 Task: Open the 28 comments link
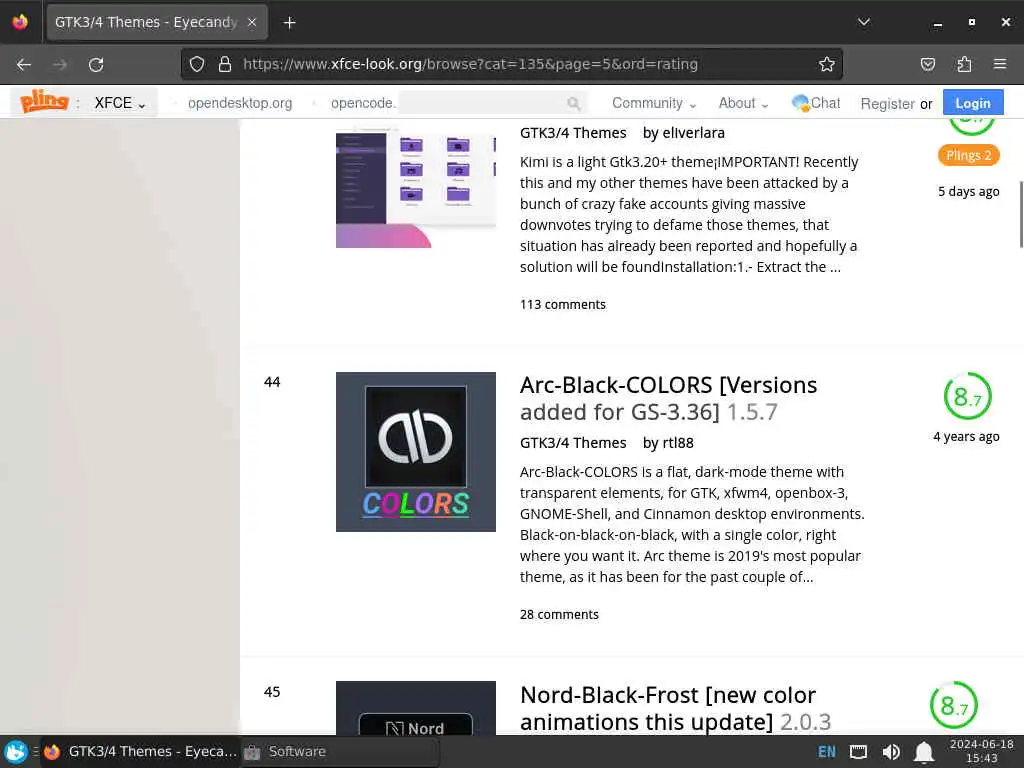click(x=559, y=615)
